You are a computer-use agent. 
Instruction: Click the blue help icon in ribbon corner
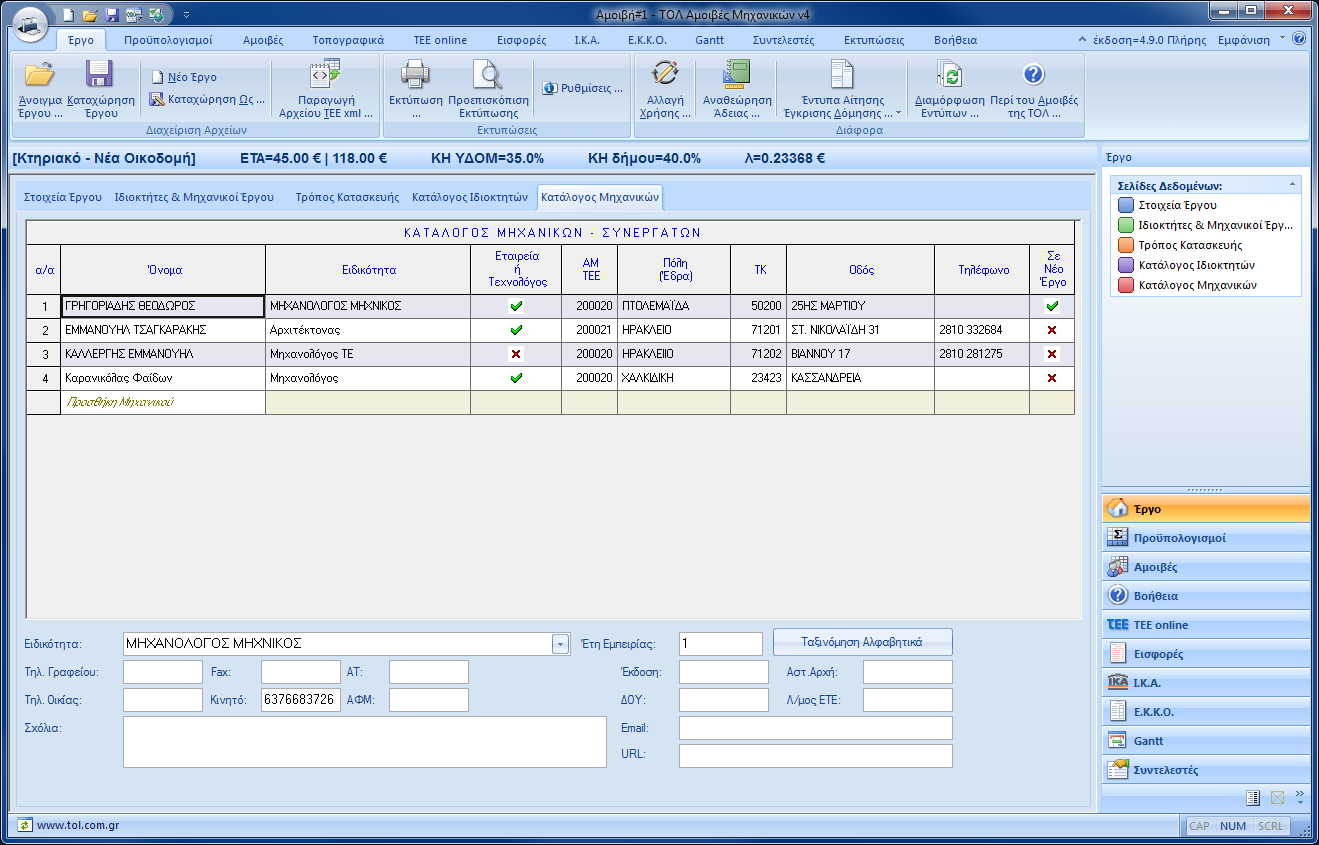[x=1299, y=39]
